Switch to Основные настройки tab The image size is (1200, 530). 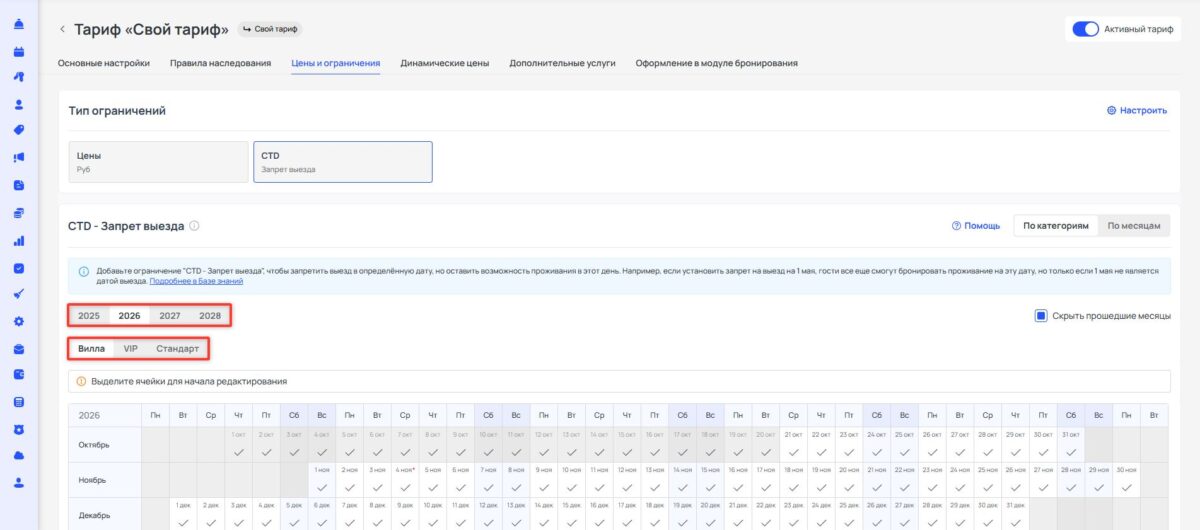pyautogui.click(x=104, y=63)
